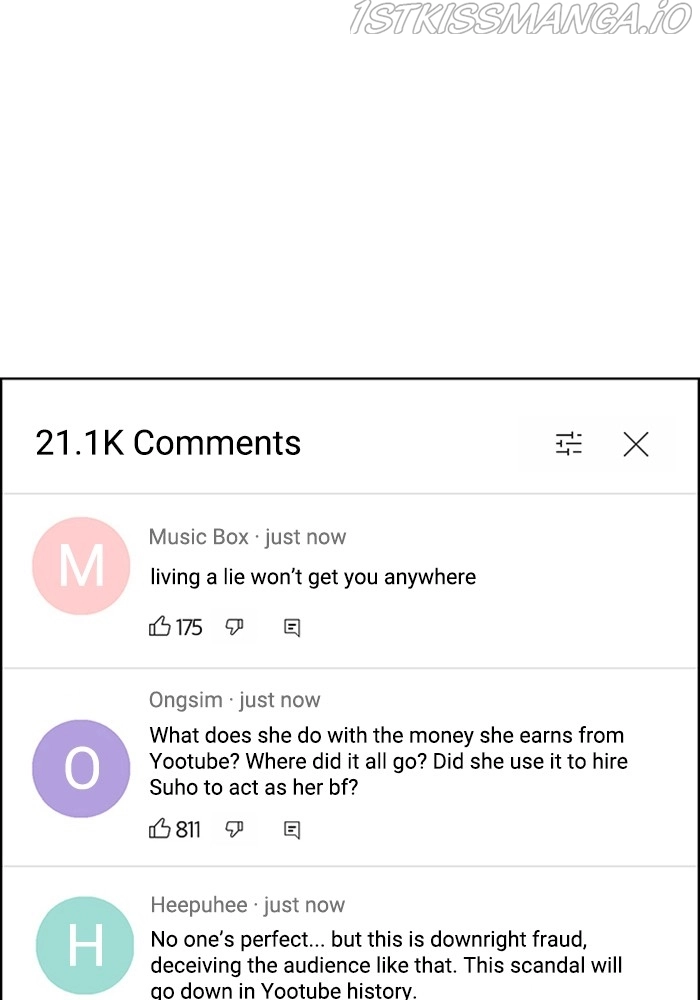700x1000 pixels.
Task: Select Ongsim's comment about Yootube money
Action: [388, 761]
